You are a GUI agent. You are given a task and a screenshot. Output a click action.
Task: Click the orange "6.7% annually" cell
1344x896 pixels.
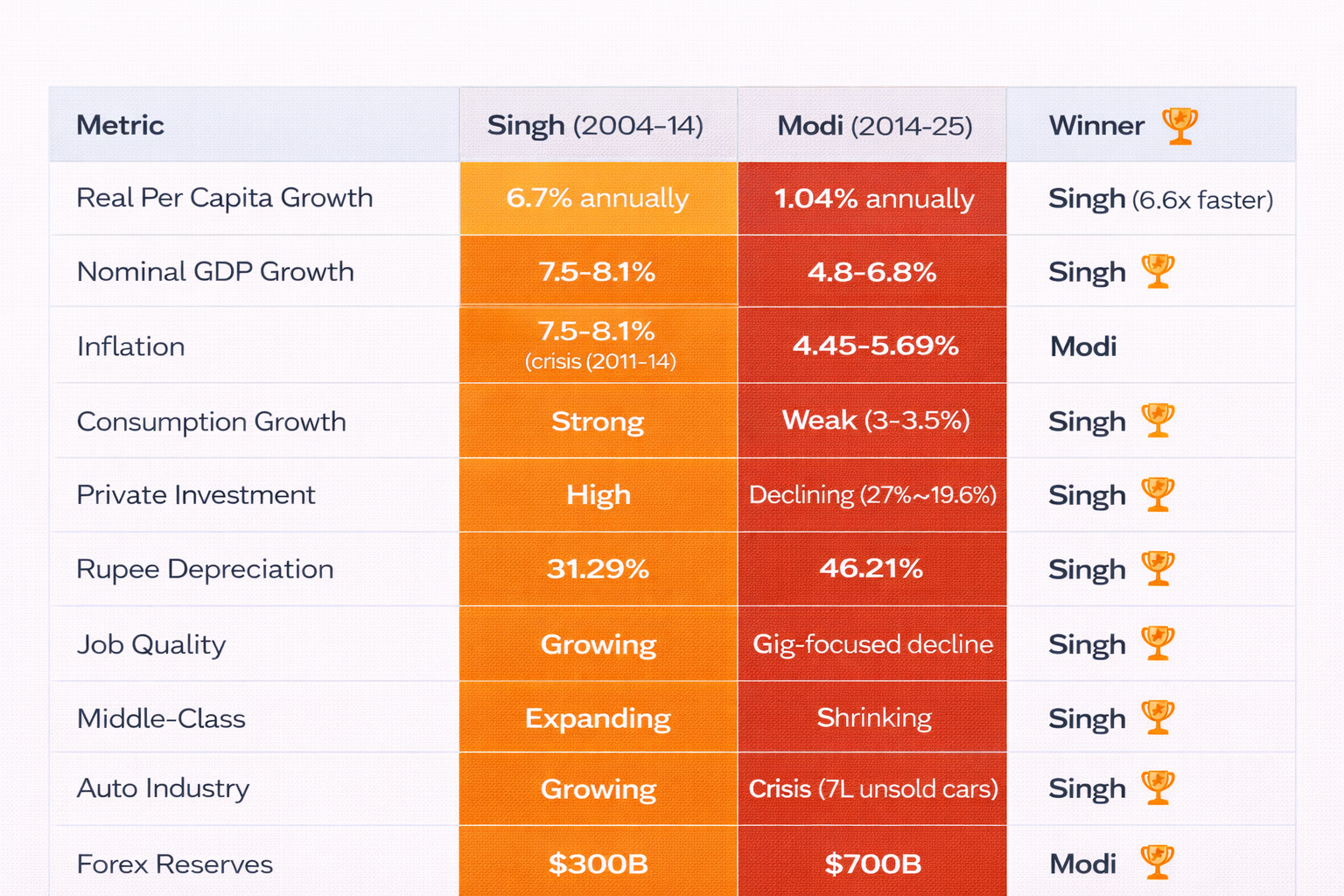coord(598,199)
